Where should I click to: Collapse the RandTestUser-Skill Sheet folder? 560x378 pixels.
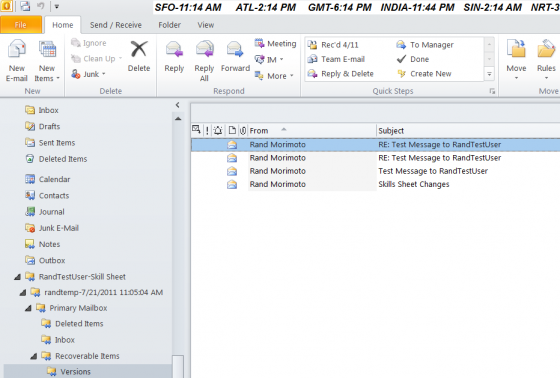point(17,277)
